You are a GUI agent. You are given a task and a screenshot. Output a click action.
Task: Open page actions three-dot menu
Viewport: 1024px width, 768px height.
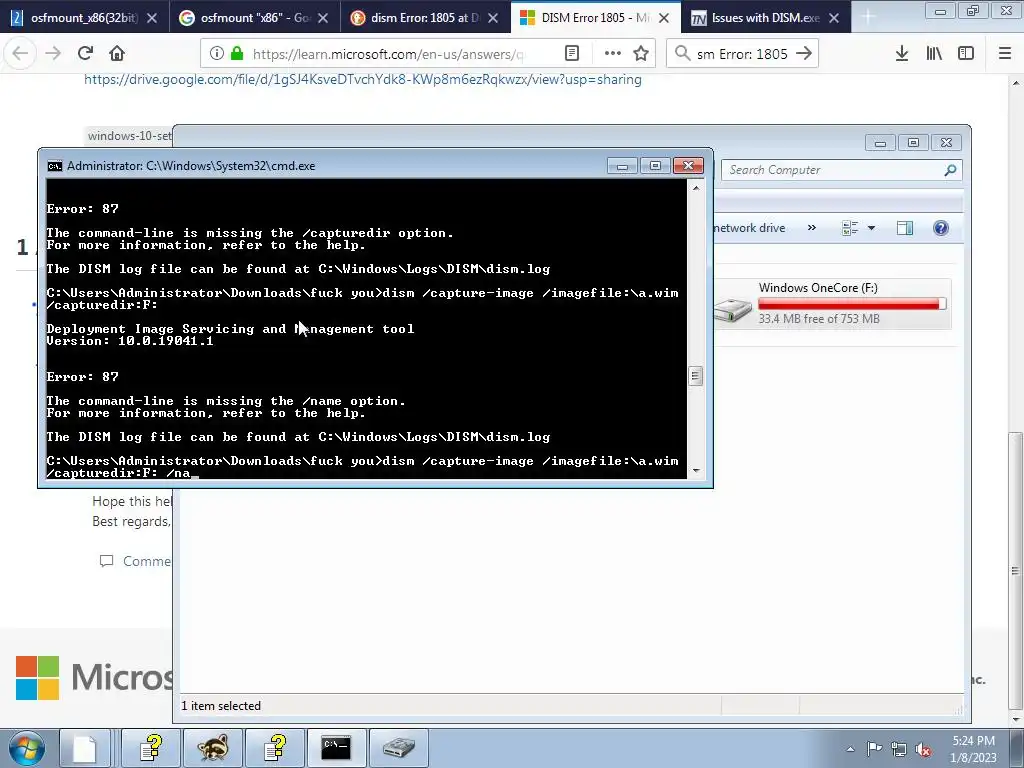click(613, 54)
